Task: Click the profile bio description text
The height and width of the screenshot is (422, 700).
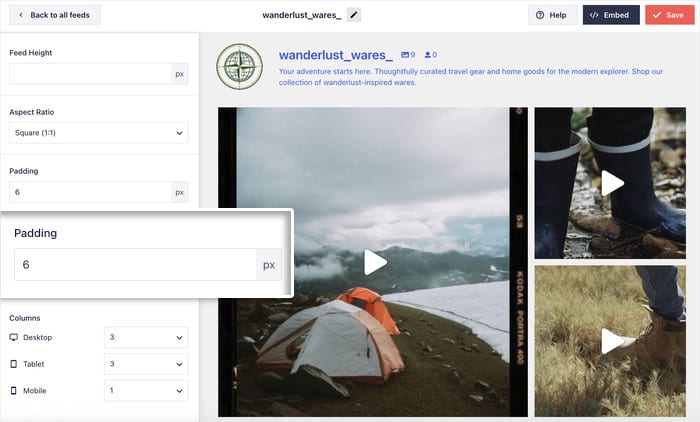Action: point(471,77)
